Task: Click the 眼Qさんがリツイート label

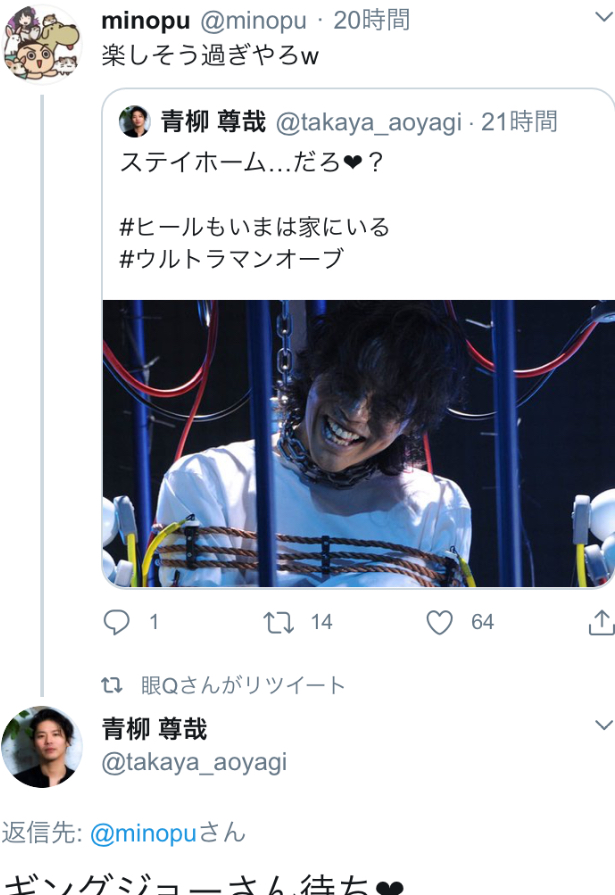Action: [243, 685]
